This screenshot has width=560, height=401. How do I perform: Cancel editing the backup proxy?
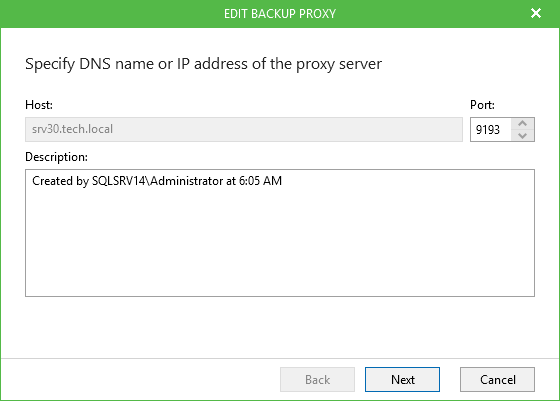pos(497,379)
